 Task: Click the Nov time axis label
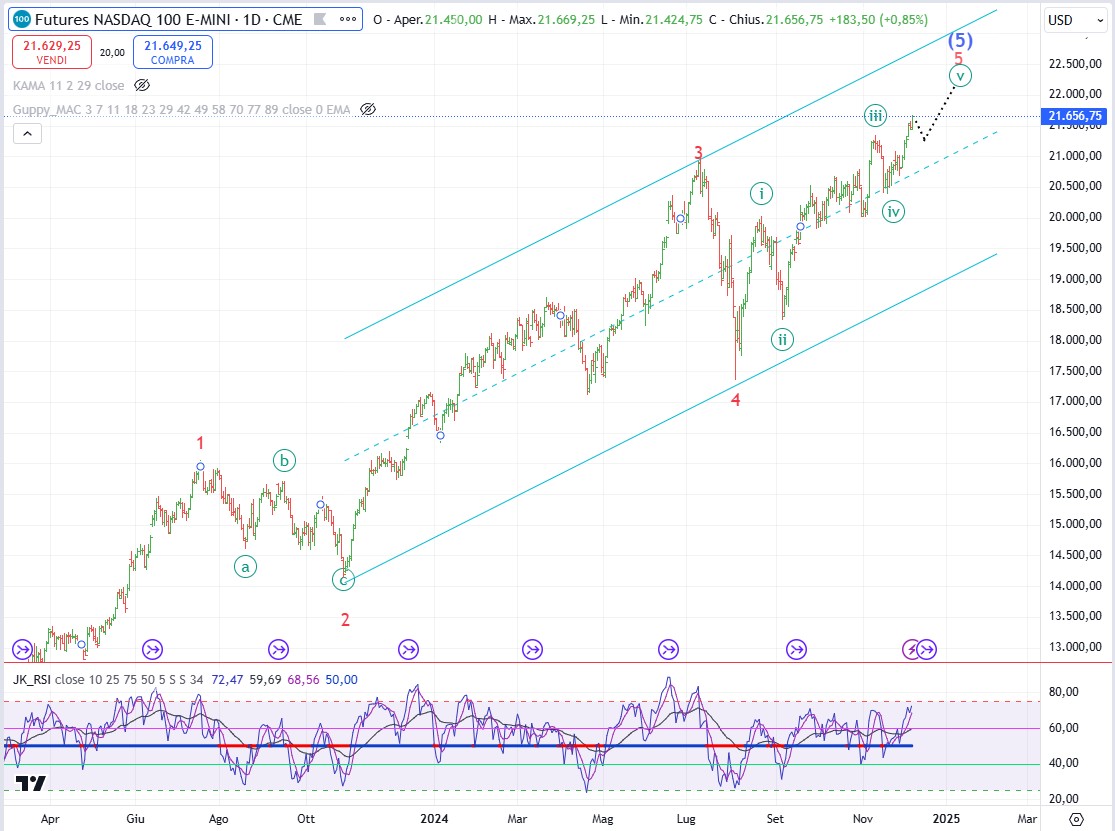[863, 819]
